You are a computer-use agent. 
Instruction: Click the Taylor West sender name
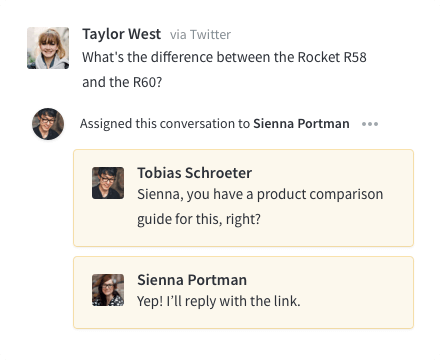[x=122, y=34]
